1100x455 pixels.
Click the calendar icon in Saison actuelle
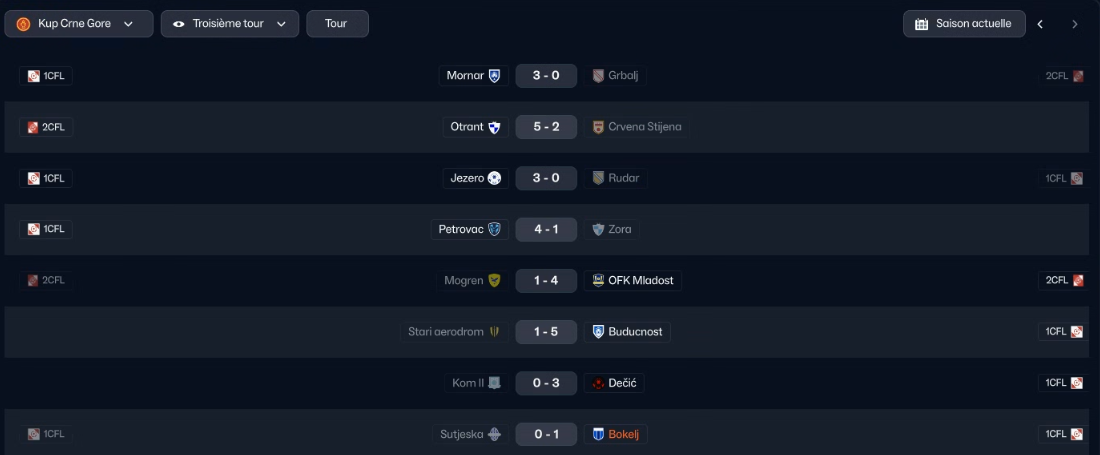[x=922, y=24]
